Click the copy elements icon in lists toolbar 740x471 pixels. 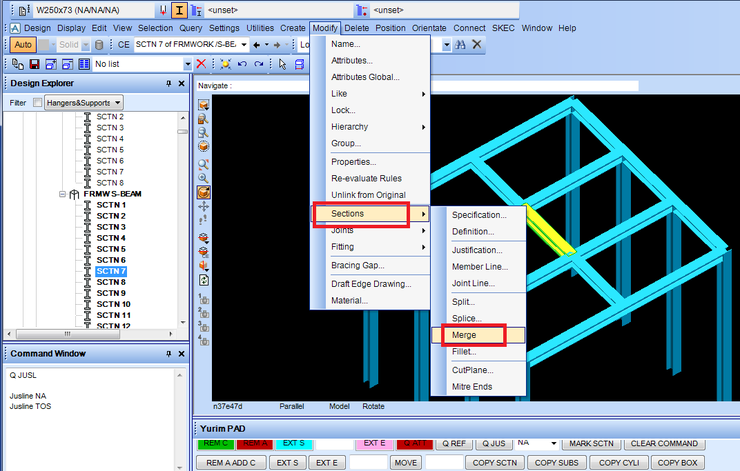(18, 64)
